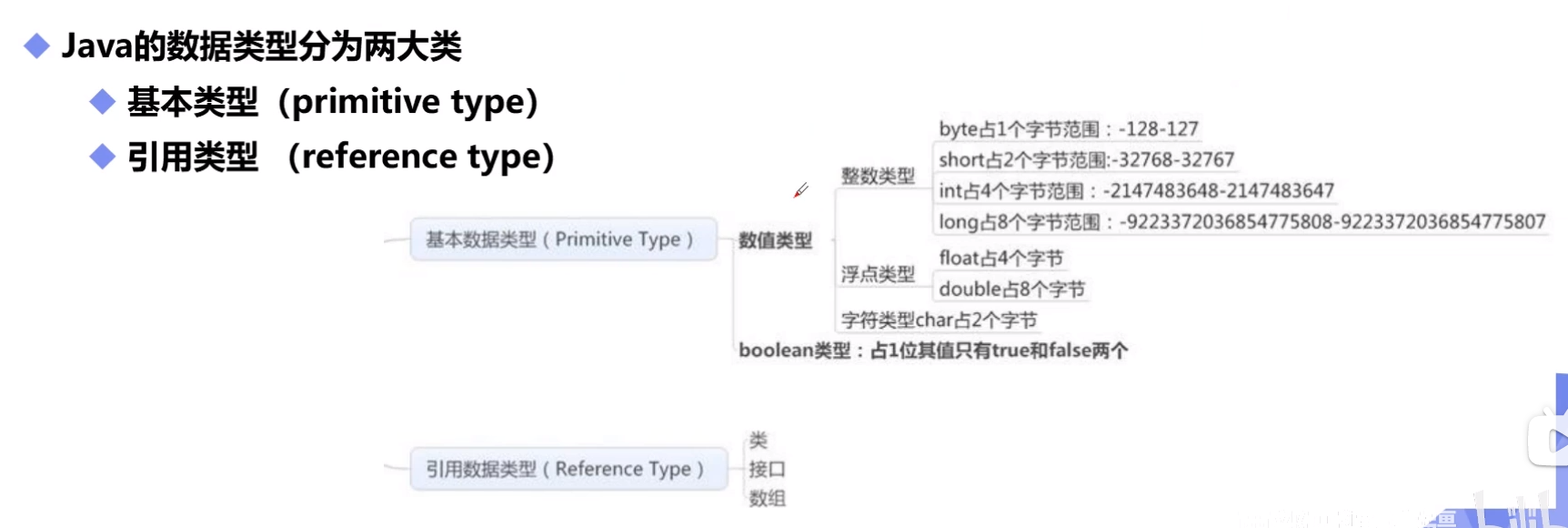This screenshot has height=528, width=1568.
Task: Select the float占4个字节 leaf
Action: click(x=1001, y=259)
